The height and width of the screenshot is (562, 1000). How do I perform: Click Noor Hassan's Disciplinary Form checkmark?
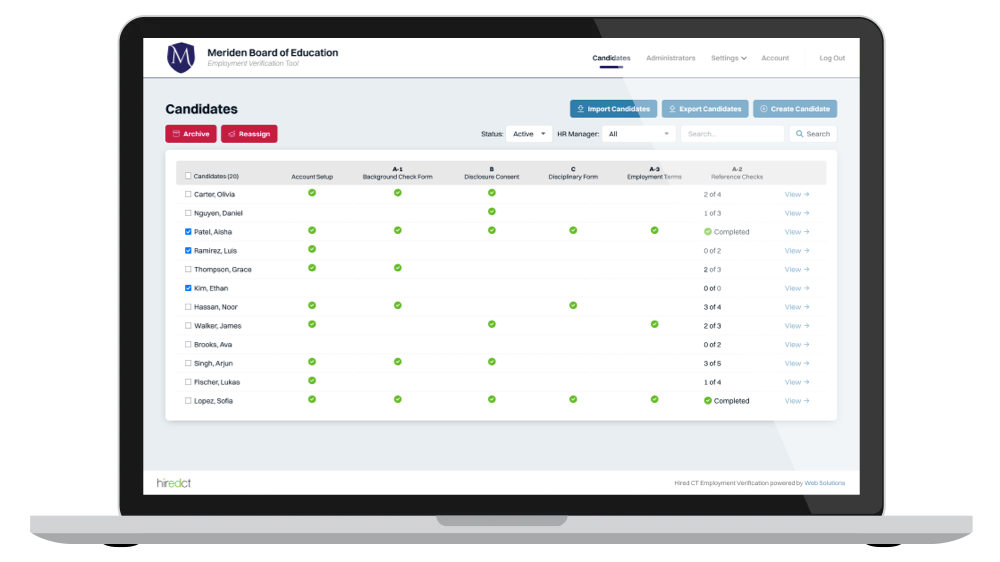coord(573,306)
